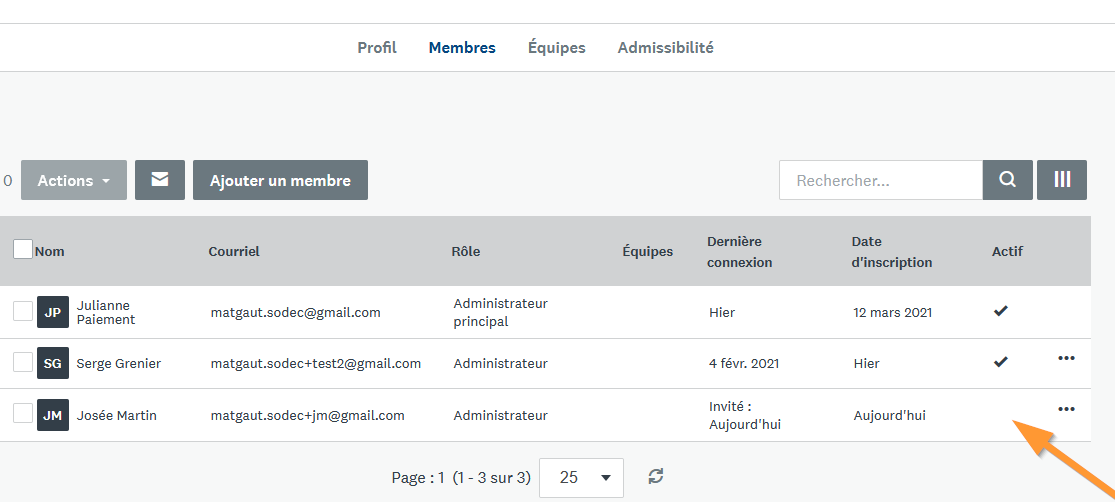
Task: Tick the checkbox next to Josée Martin
Action: (x=23, y=413)
